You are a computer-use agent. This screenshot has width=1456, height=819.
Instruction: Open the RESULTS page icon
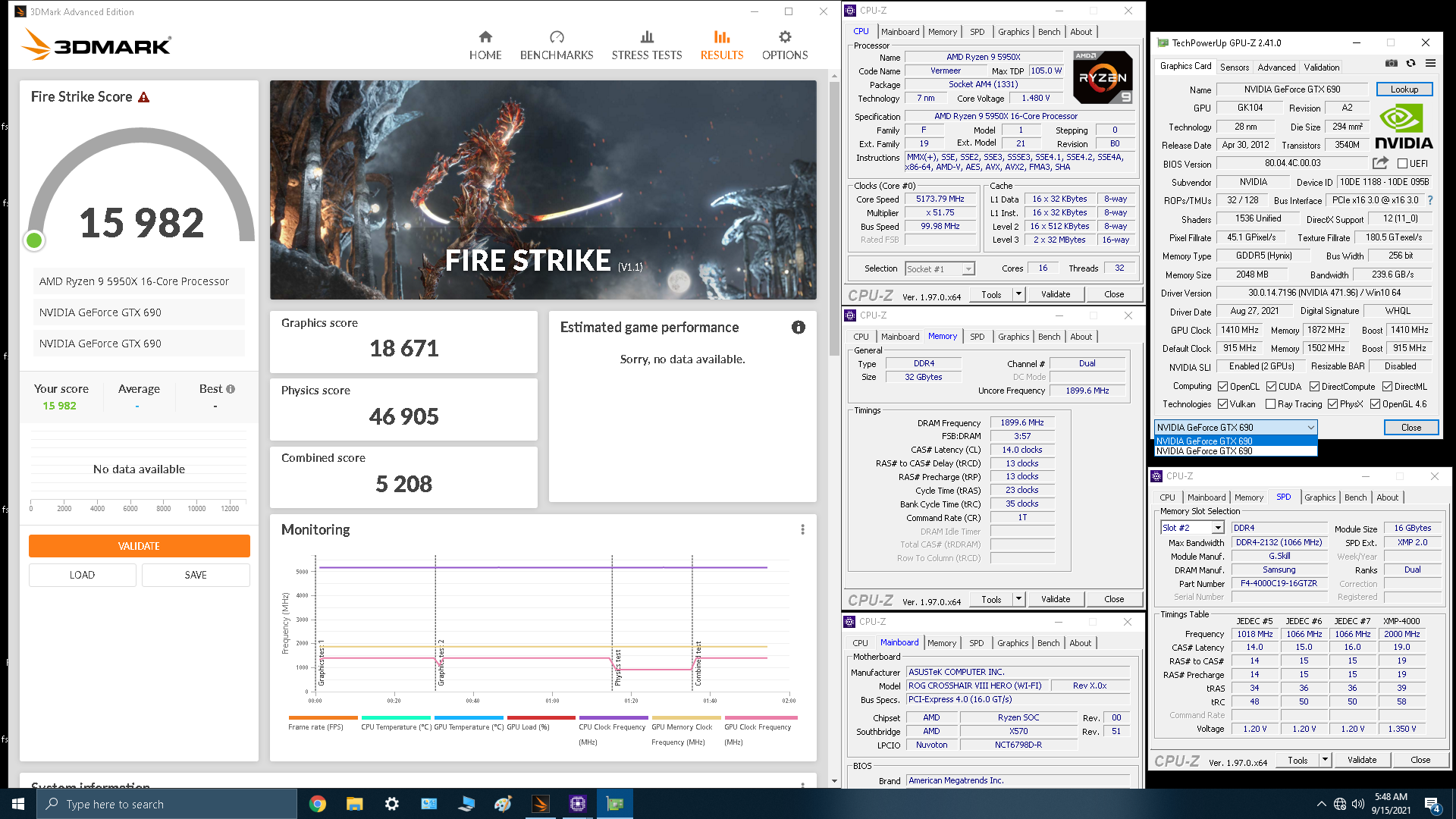point(722,37)
